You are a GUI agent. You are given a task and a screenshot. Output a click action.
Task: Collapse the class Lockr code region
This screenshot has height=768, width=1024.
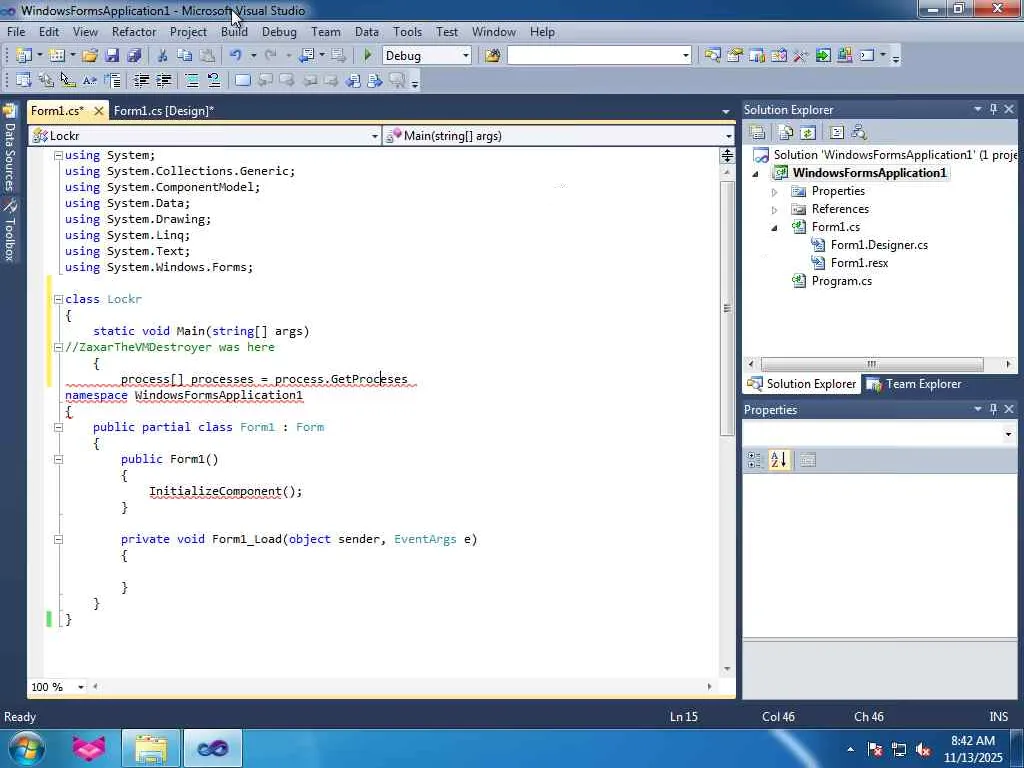58,299
